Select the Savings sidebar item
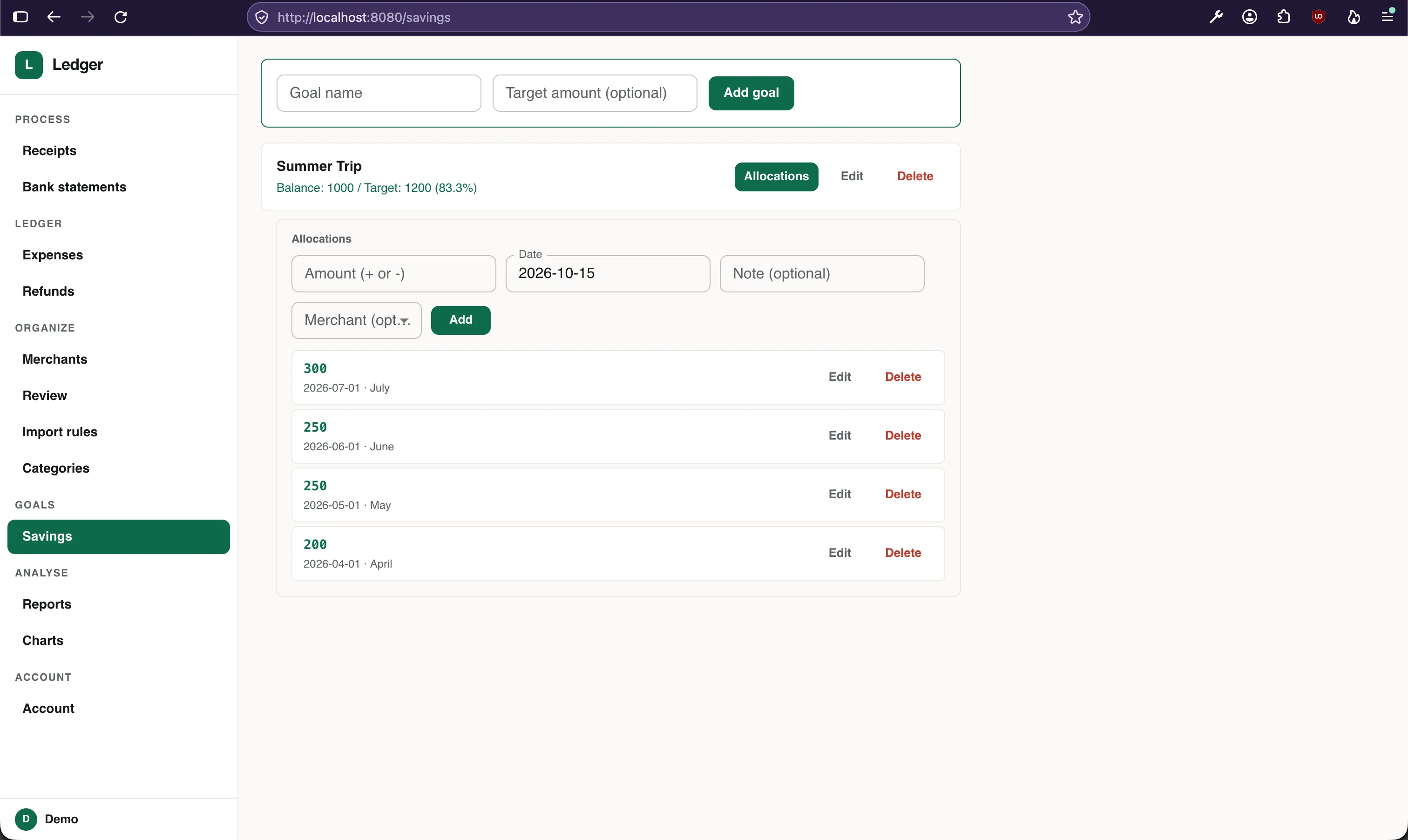The width and height of the screenshot is (1408, 840). 118,536
